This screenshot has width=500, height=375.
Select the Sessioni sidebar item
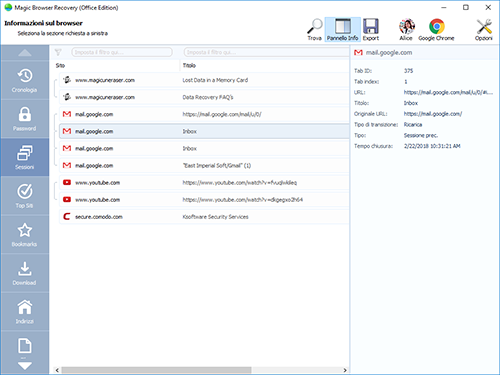tap(25, 157)
